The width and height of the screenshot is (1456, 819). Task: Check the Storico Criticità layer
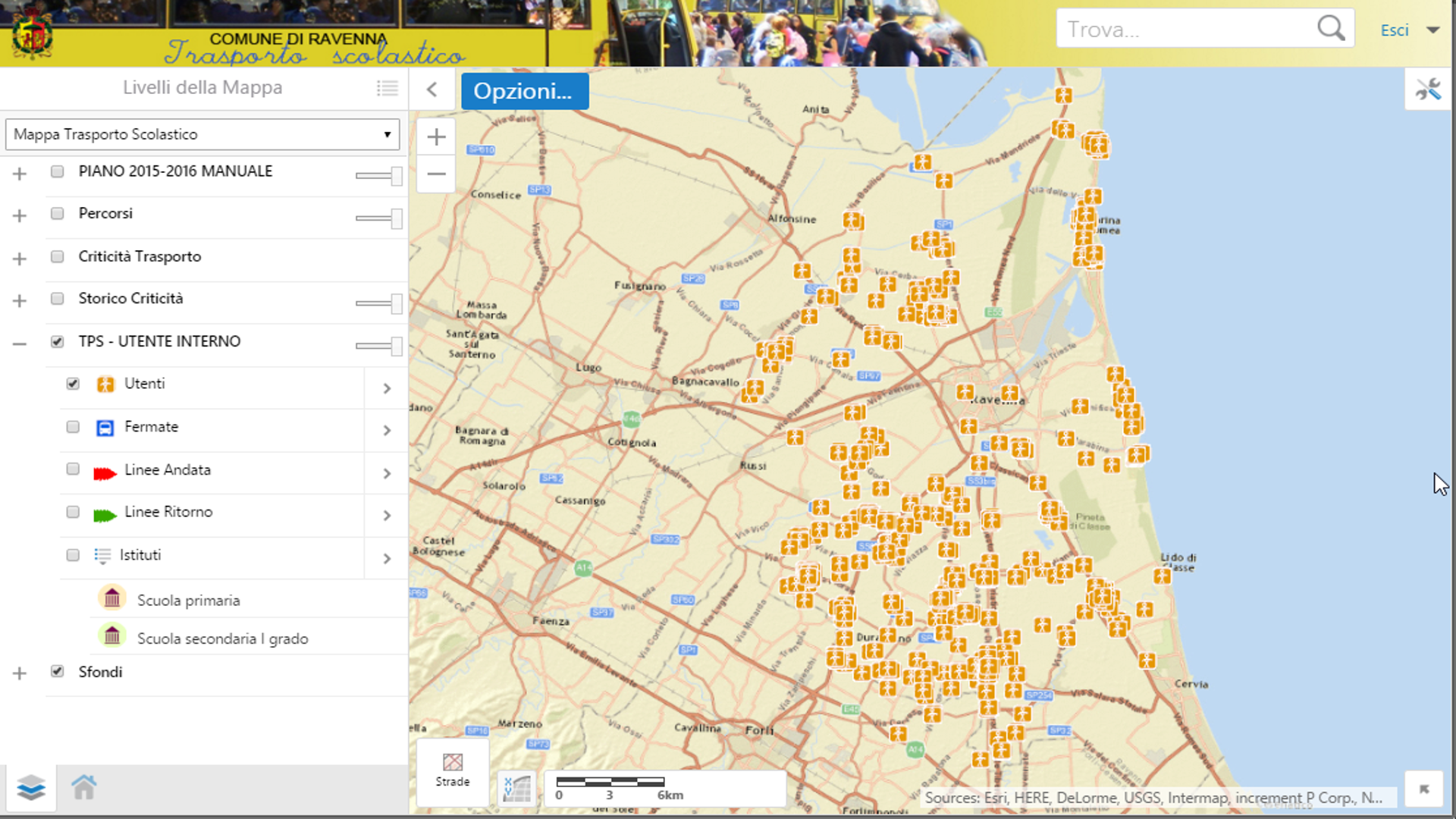coord(57,298)
